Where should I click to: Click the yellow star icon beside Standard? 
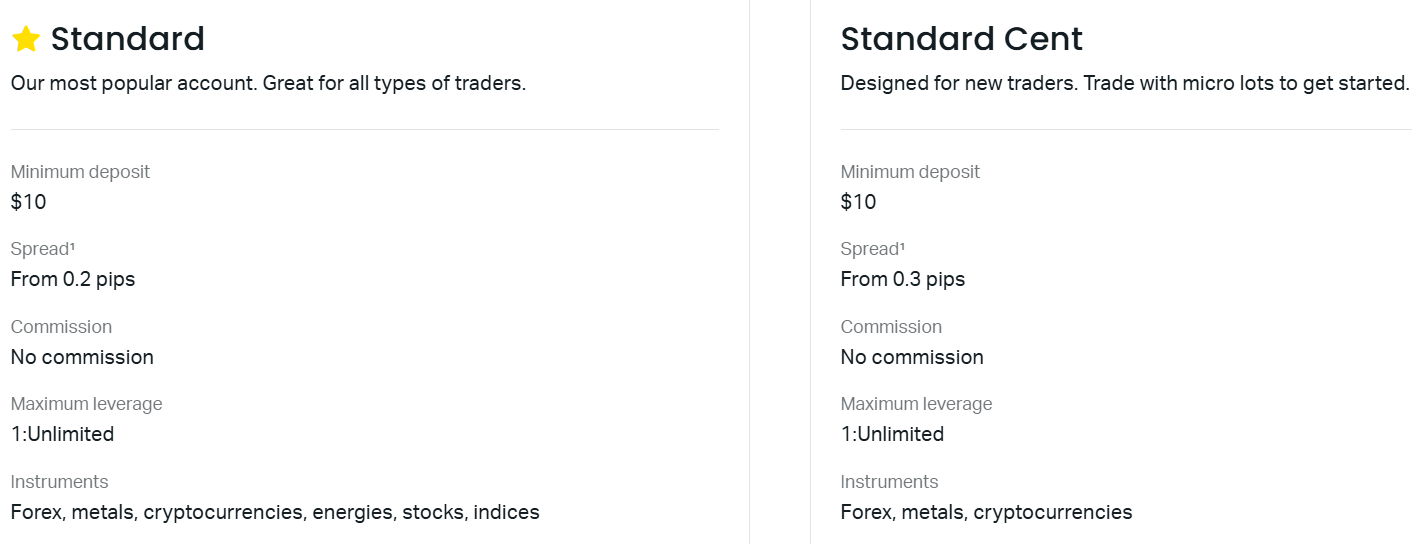[x=26, y=39]
